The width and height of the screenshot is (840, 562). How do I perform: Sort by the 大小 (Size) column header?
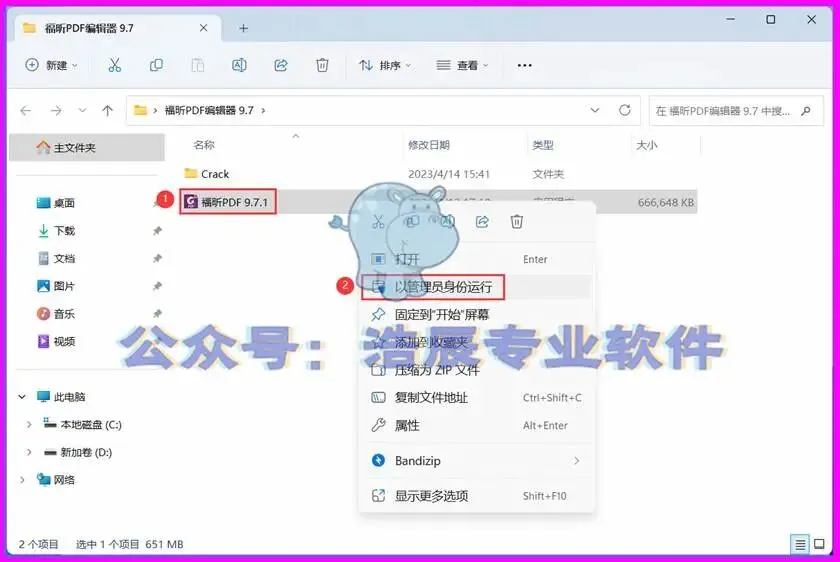[x=647, y=145]
